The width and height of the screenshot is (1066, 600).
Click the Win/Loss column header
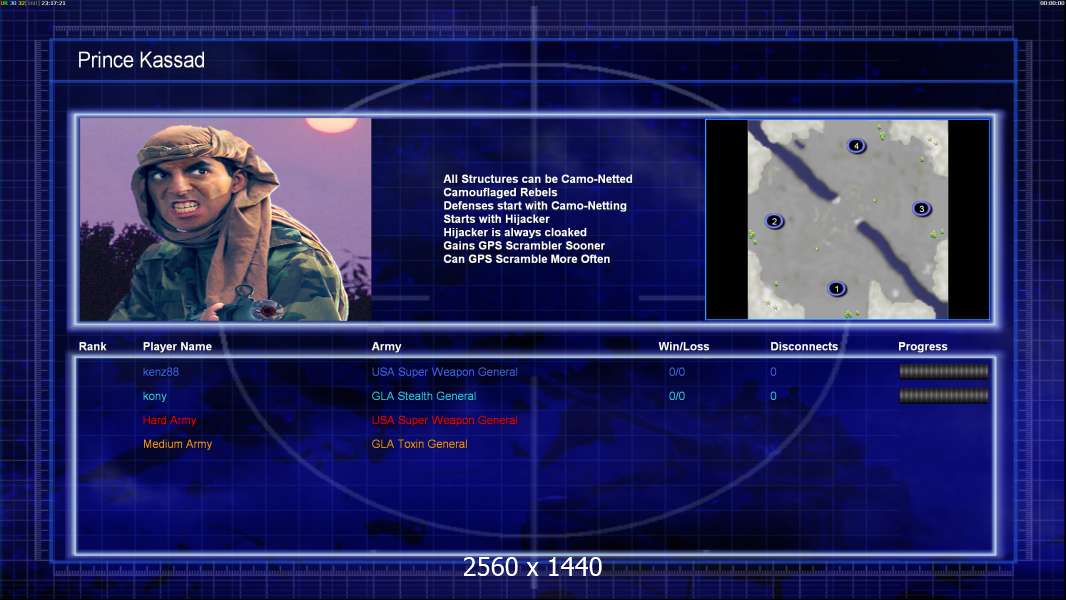pos(683,347)
